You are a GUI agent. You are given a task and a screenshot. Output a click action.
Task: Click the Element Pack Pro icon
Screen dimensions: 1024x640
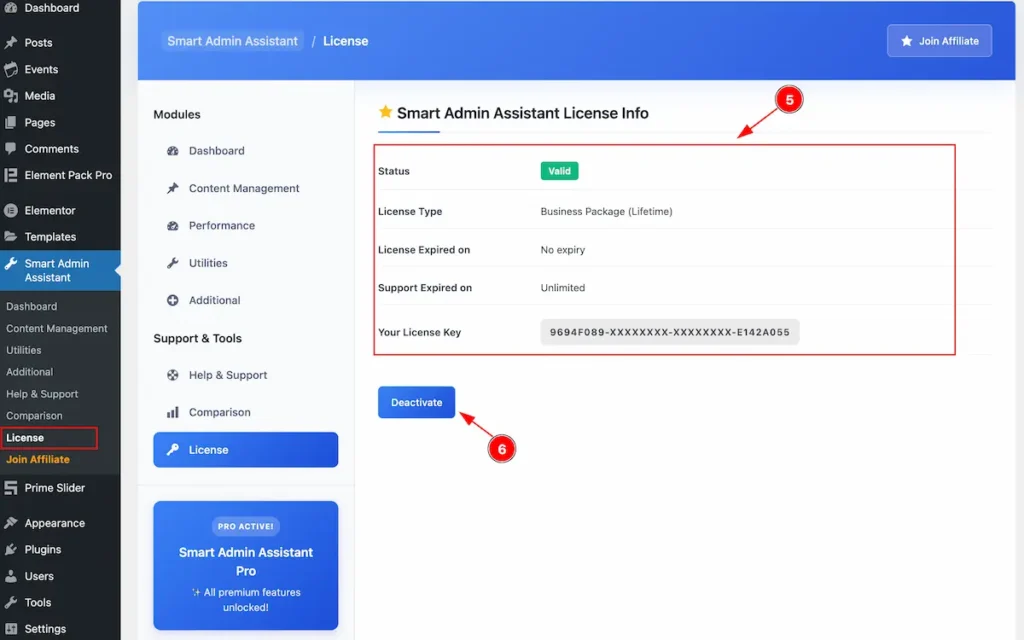tap(10, 175)
